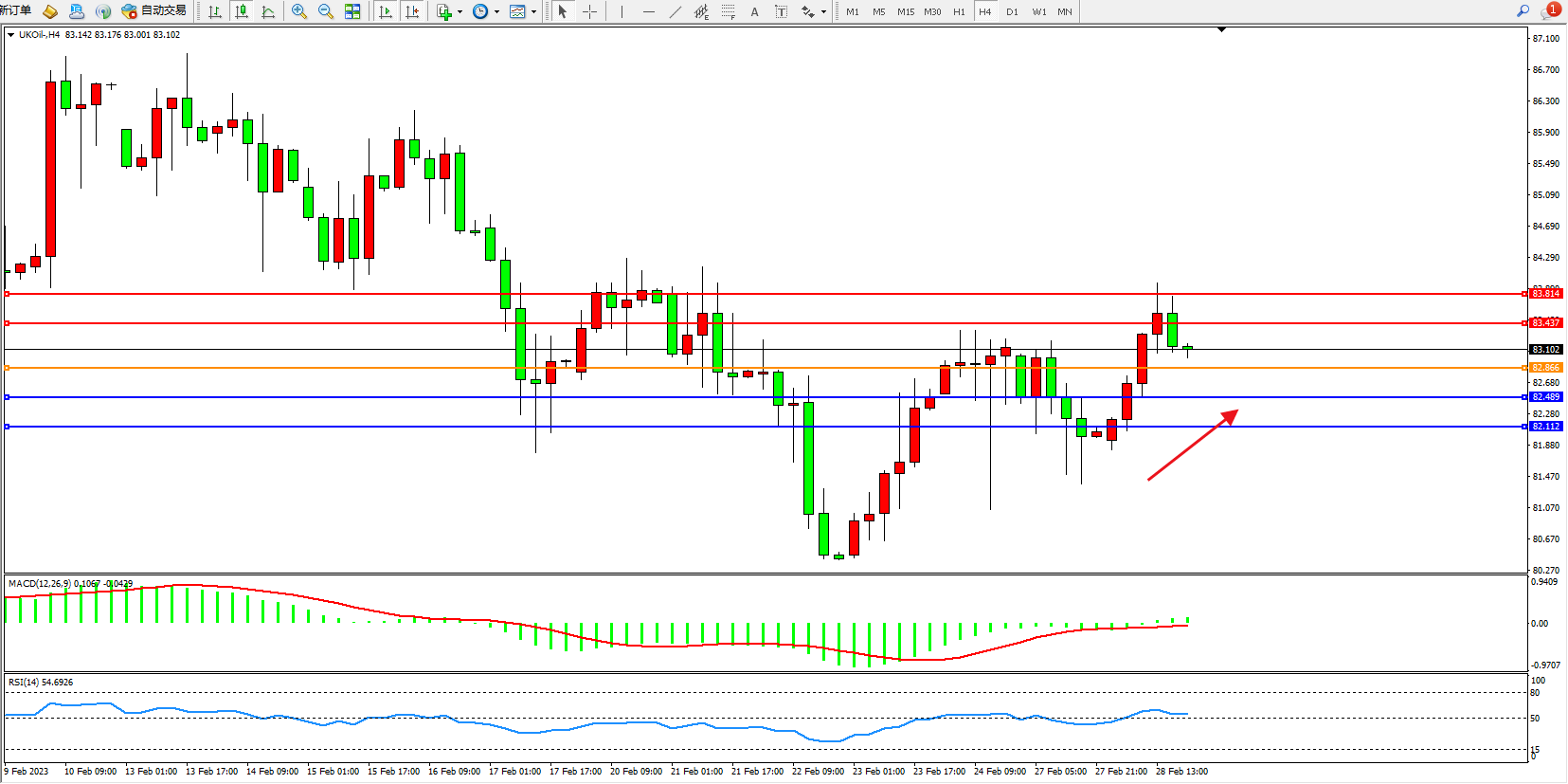Screen dimensions: 1568x784
Task: Click the 新订单 new order button
Action: click(x=15, y=11)
